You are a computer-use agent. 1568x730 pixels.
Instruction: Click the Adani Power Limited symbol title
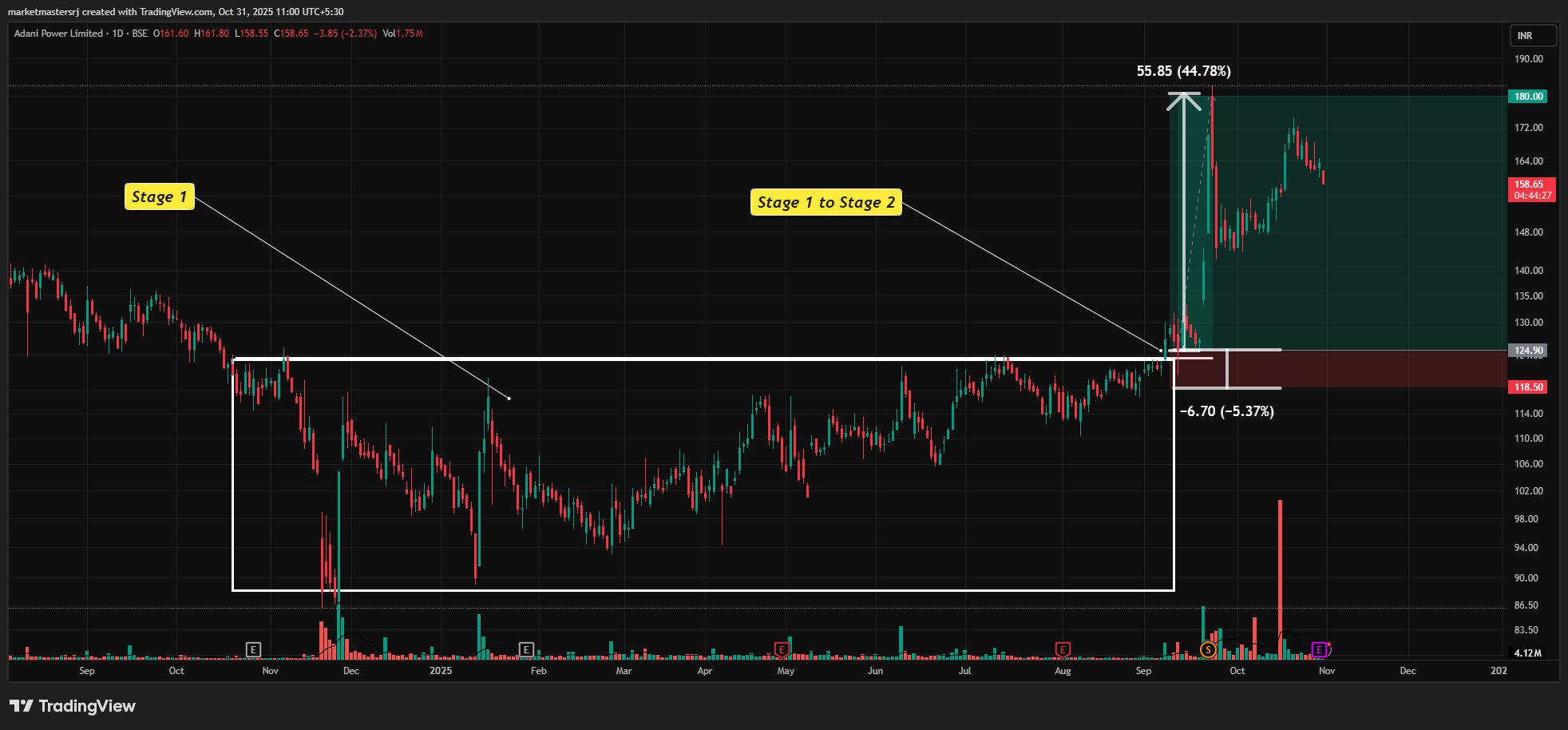point(58,34)
